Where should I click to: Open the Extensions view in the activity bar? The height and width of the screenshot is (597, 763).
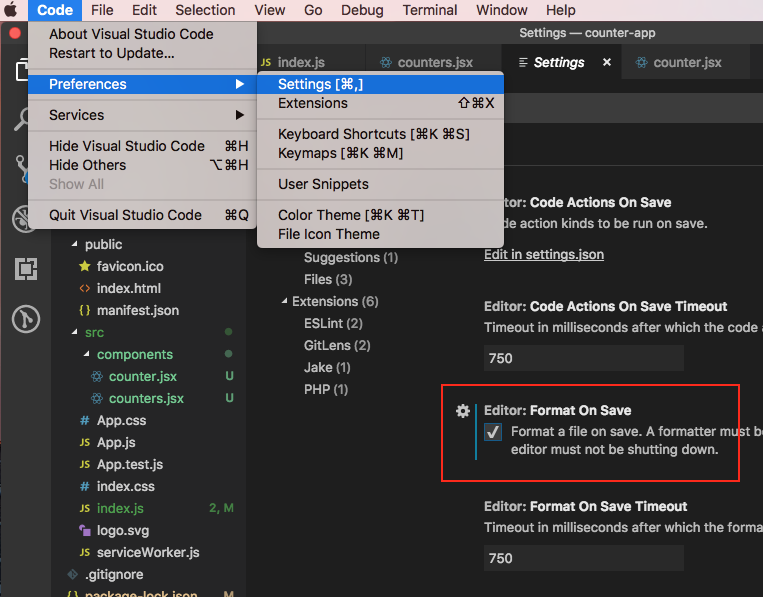[26, 269]
